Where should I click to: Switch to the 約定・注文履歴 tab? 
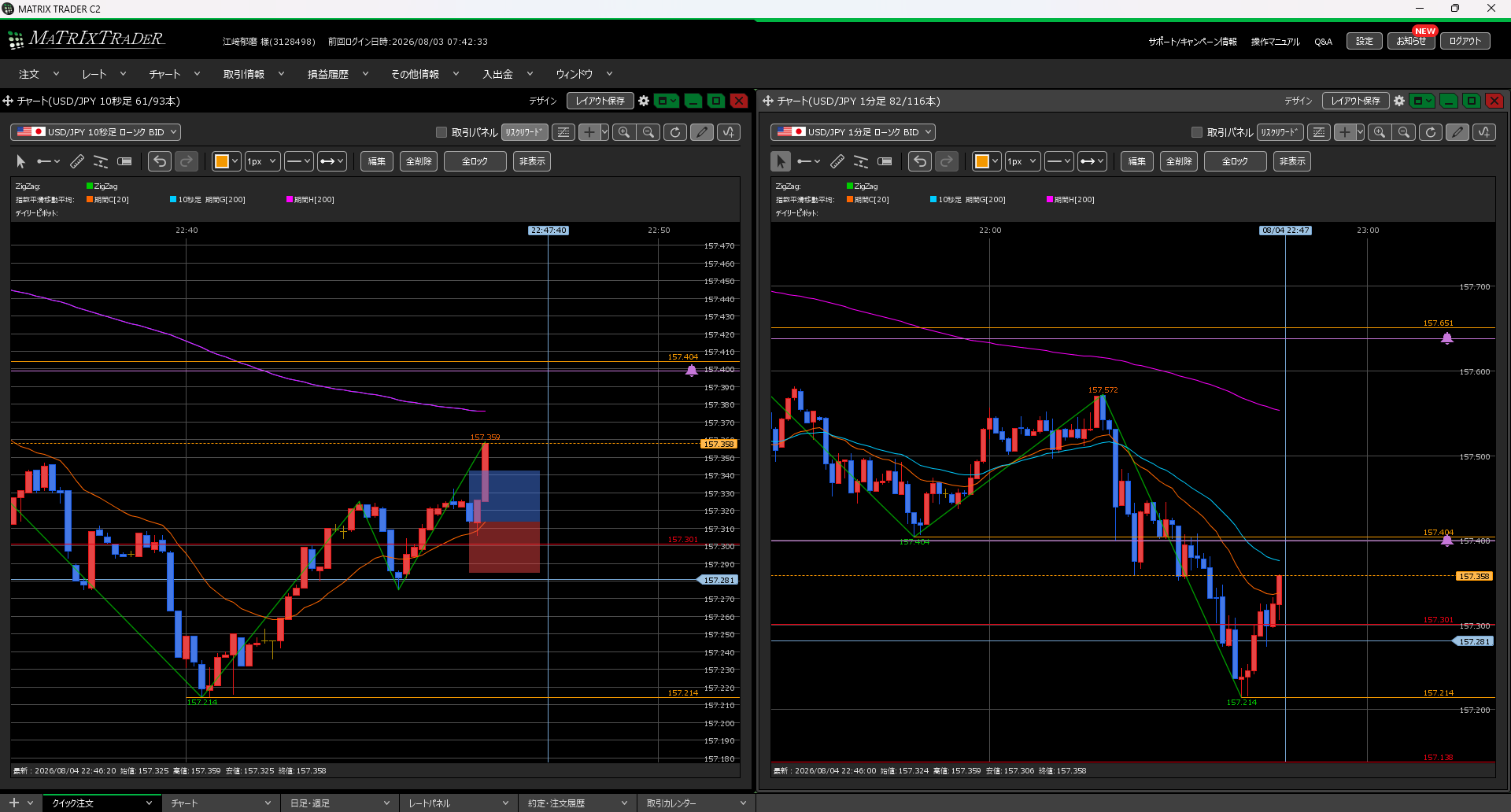click(x=577, y=803)
